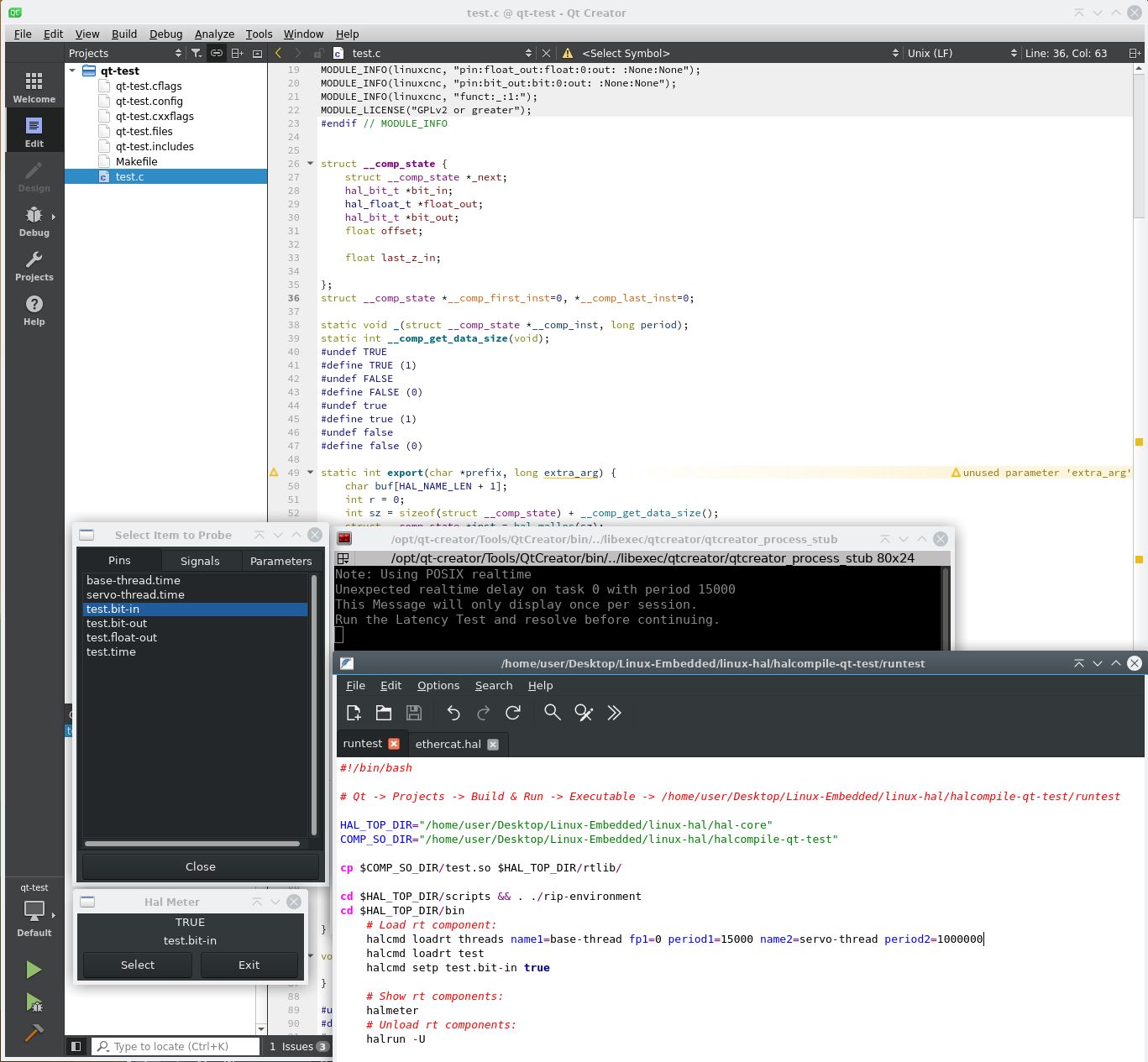This screenshot has width=1148, height=1062.
Task: Build the project with the hammer icon
Action: pos(34,1033)
